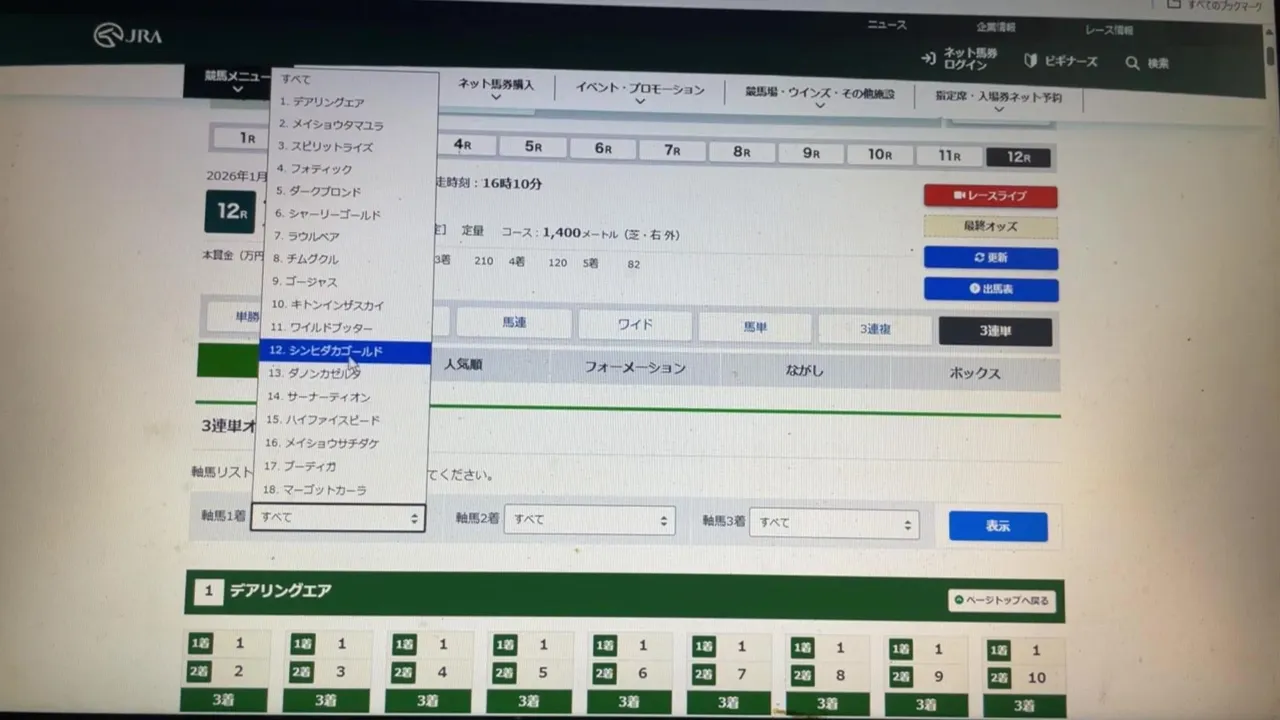Viewport: 1280px width, 720px height.
Task: Open the 企業情報 header link
Action: (x=996, y=27)
